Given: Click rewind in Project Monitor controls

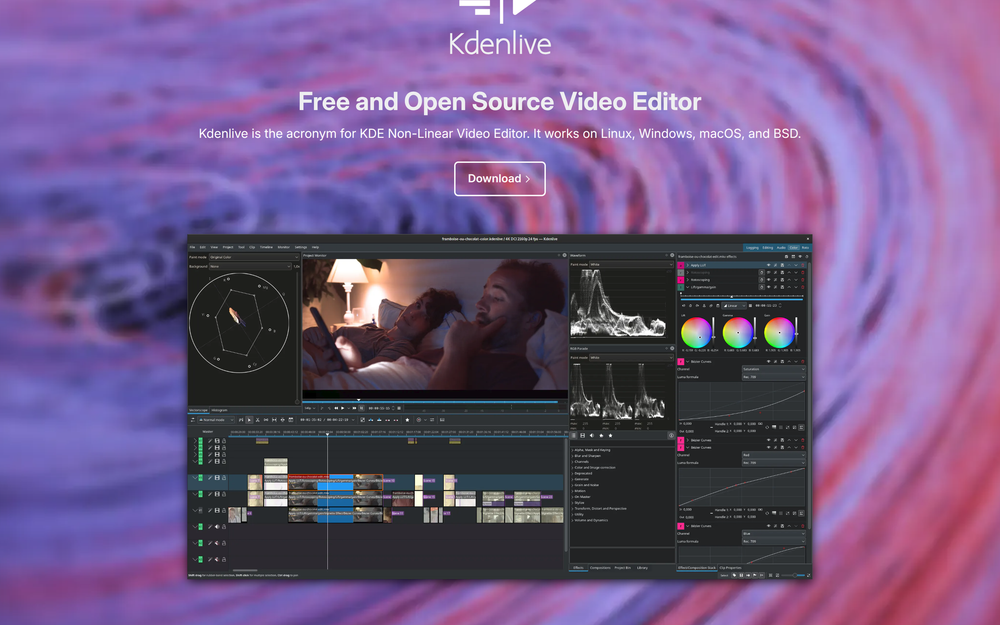Looking at the screenshot, I should (336, 408).
